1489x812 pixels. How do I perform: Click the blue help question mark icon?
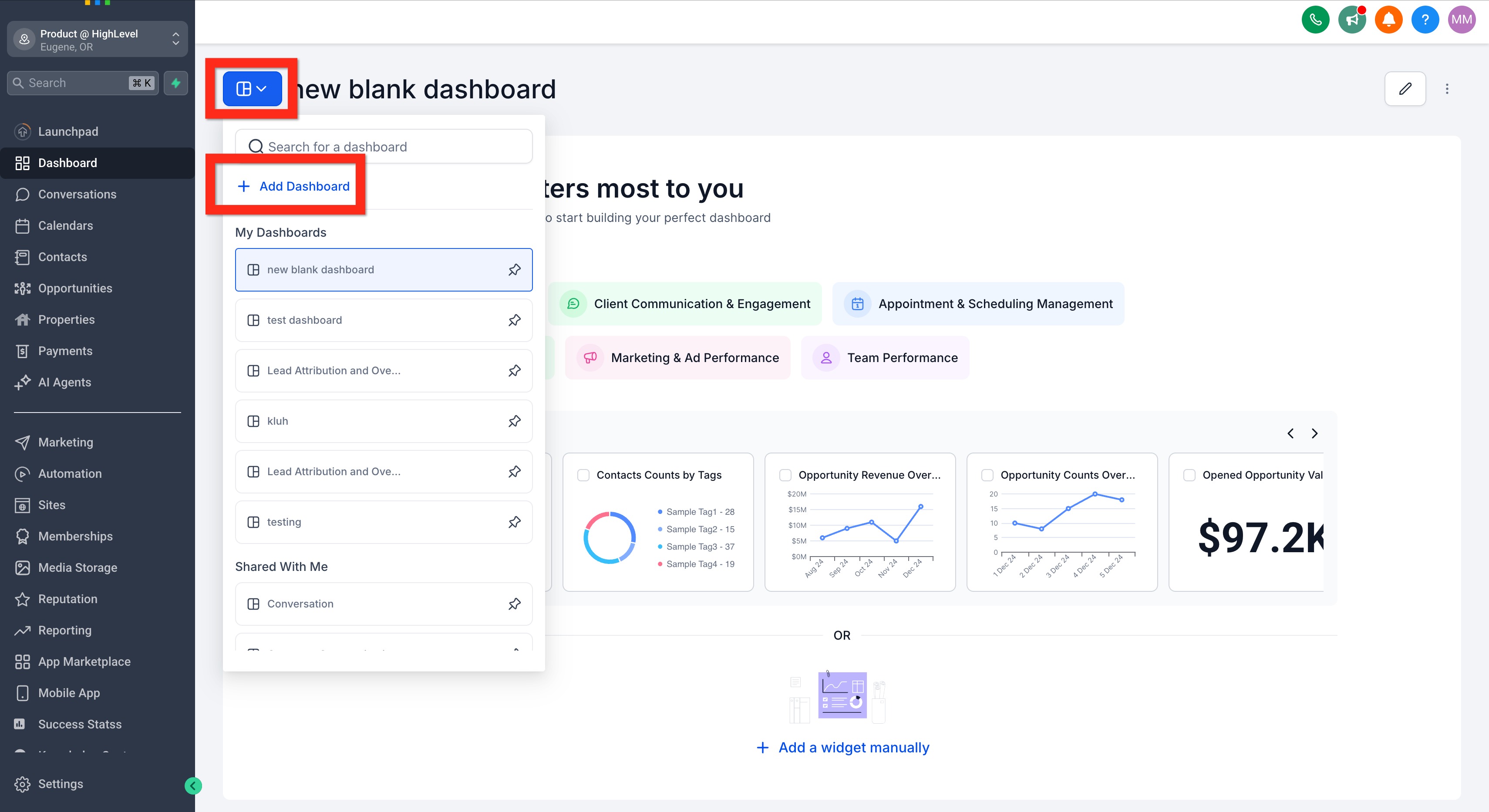[1425, 20]
